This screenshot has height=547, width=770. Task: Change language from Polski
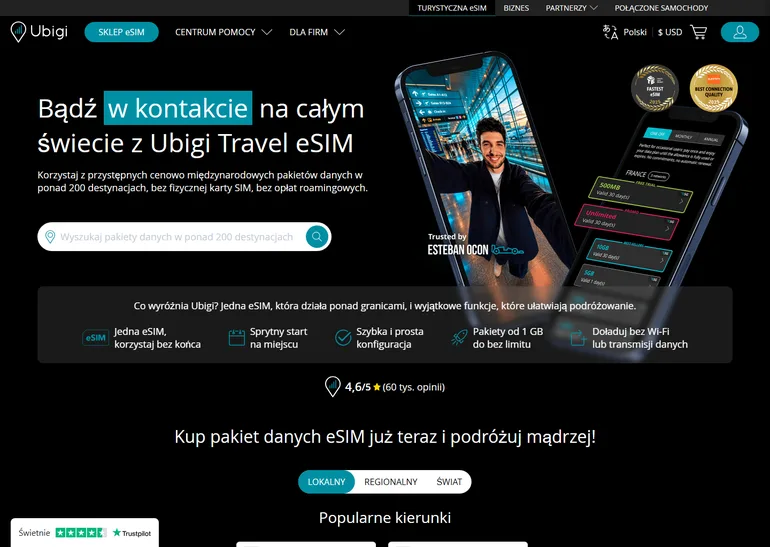point(635,32)
